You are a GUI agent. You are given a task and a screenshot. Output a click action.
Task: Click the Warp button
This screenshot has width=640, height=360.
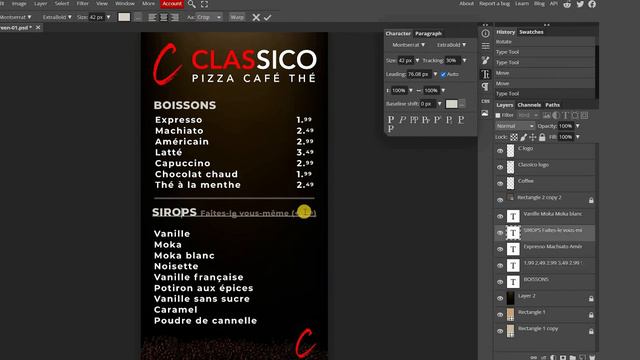(237, 17)
